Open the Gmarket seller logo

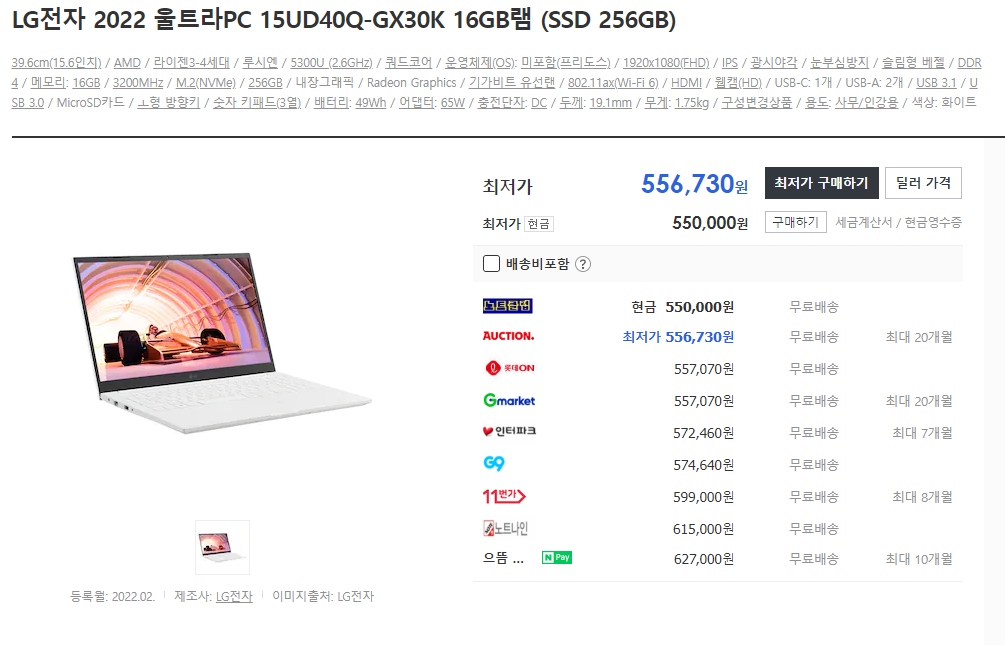tap(509, 400)
